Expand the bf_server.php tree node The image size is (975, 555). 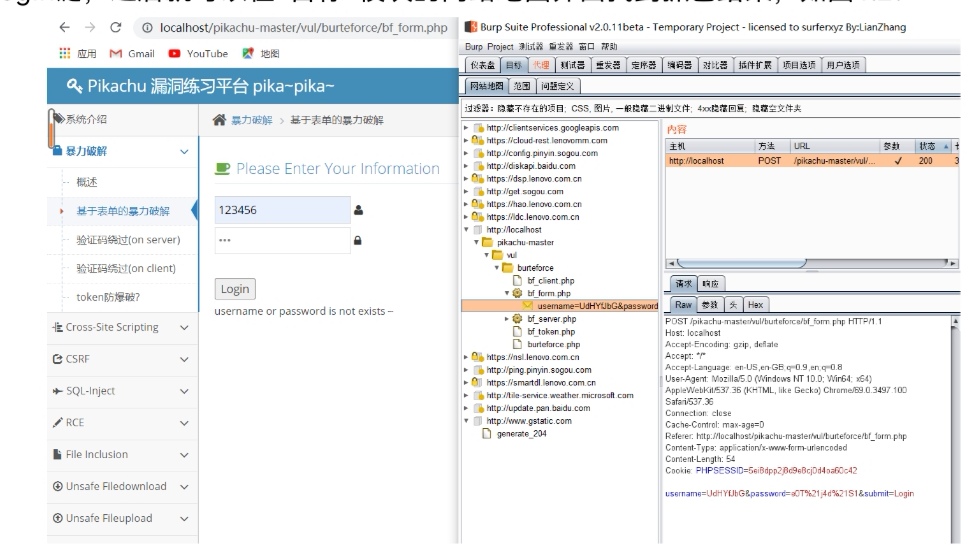pyautogui.click(x=507, y=319)
